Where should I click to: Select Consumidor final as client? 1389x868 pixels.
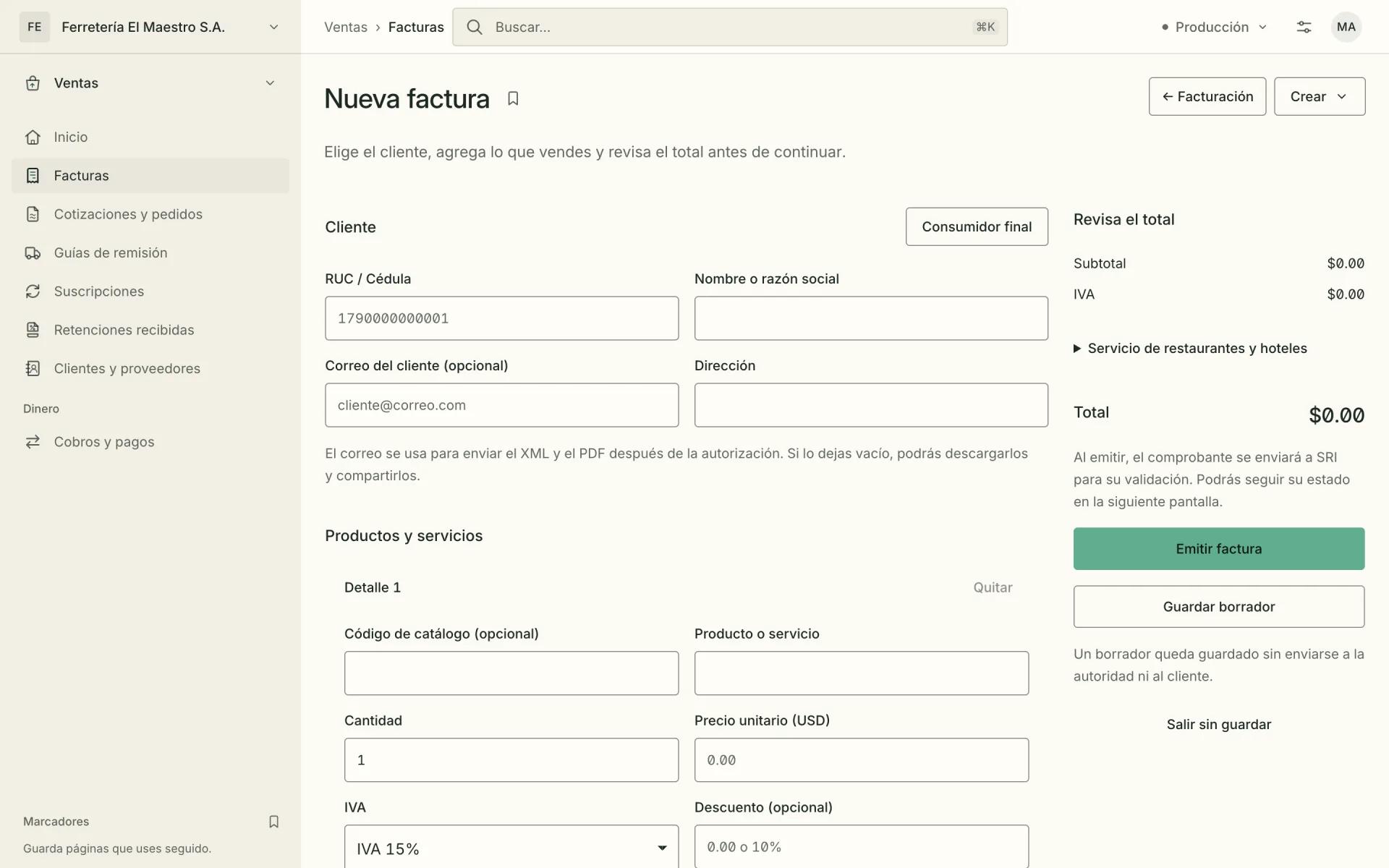977,226
